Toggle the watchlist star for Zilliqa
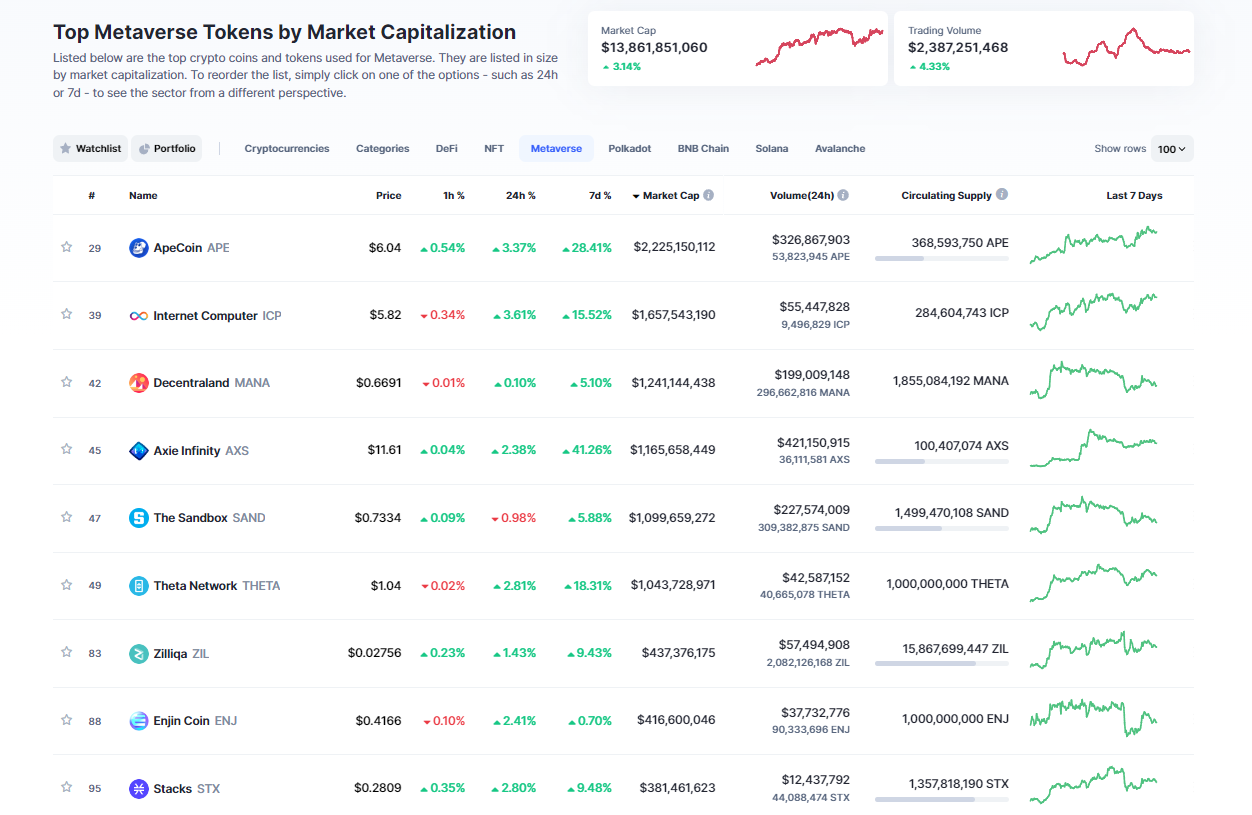 (67, 653)
